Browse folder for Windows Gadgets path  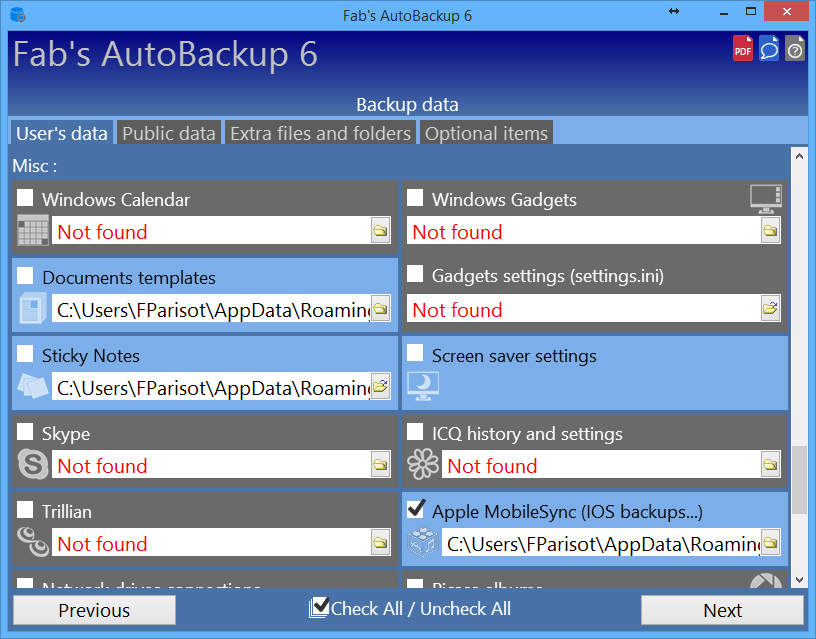771,230
